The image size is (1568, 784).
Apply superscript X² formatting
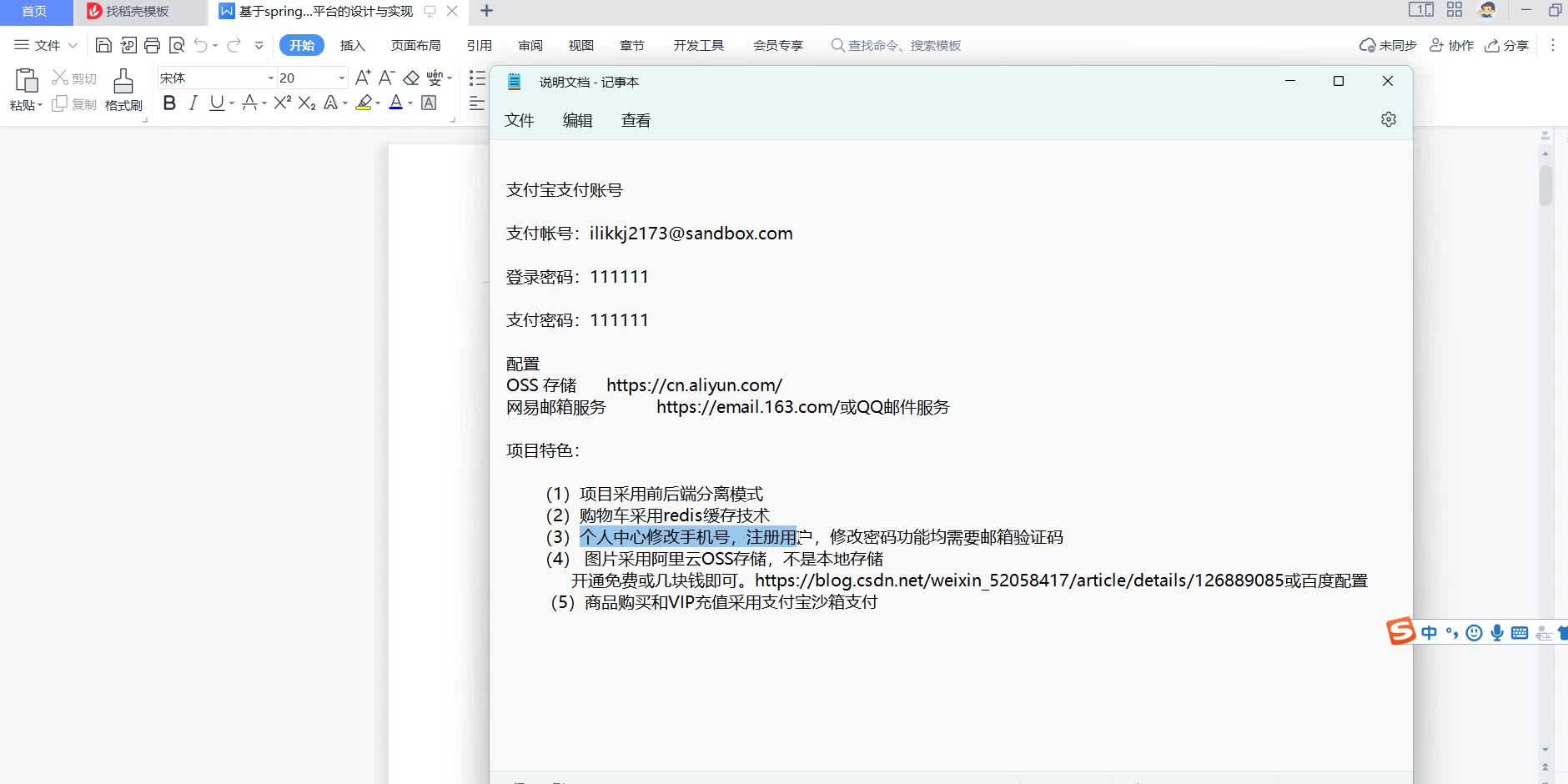(283, 103)
